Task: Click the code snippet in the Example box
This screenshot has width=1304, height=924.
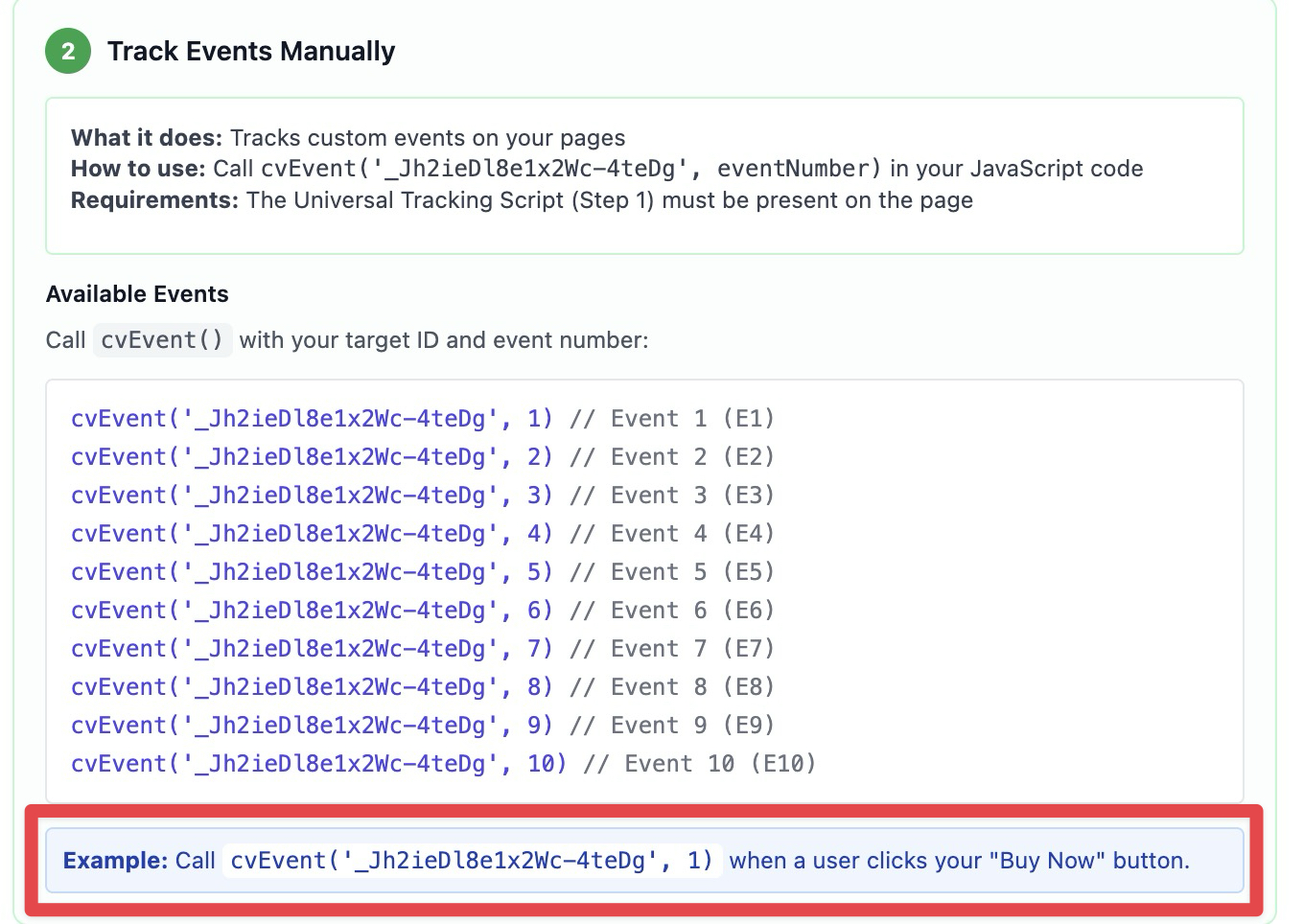Action: click(472, 861)
